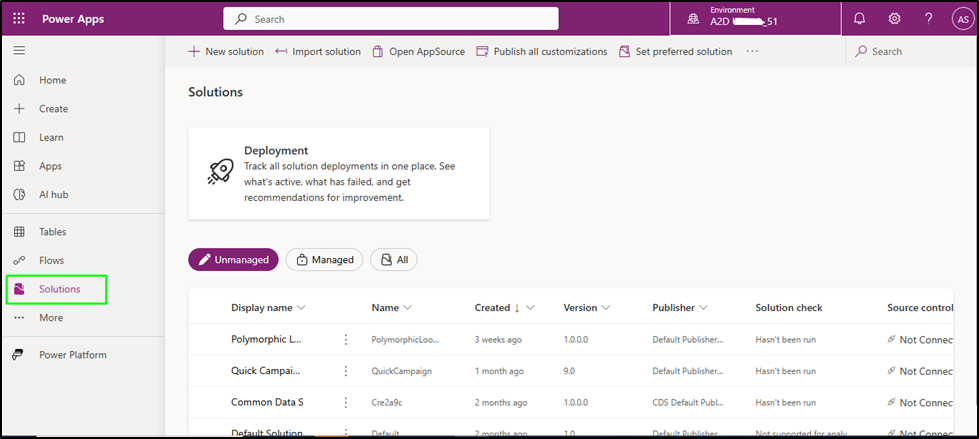This screenshot has height=439, width=979.
Task: Click the notifications bell icon
Action: coord(860,19)
